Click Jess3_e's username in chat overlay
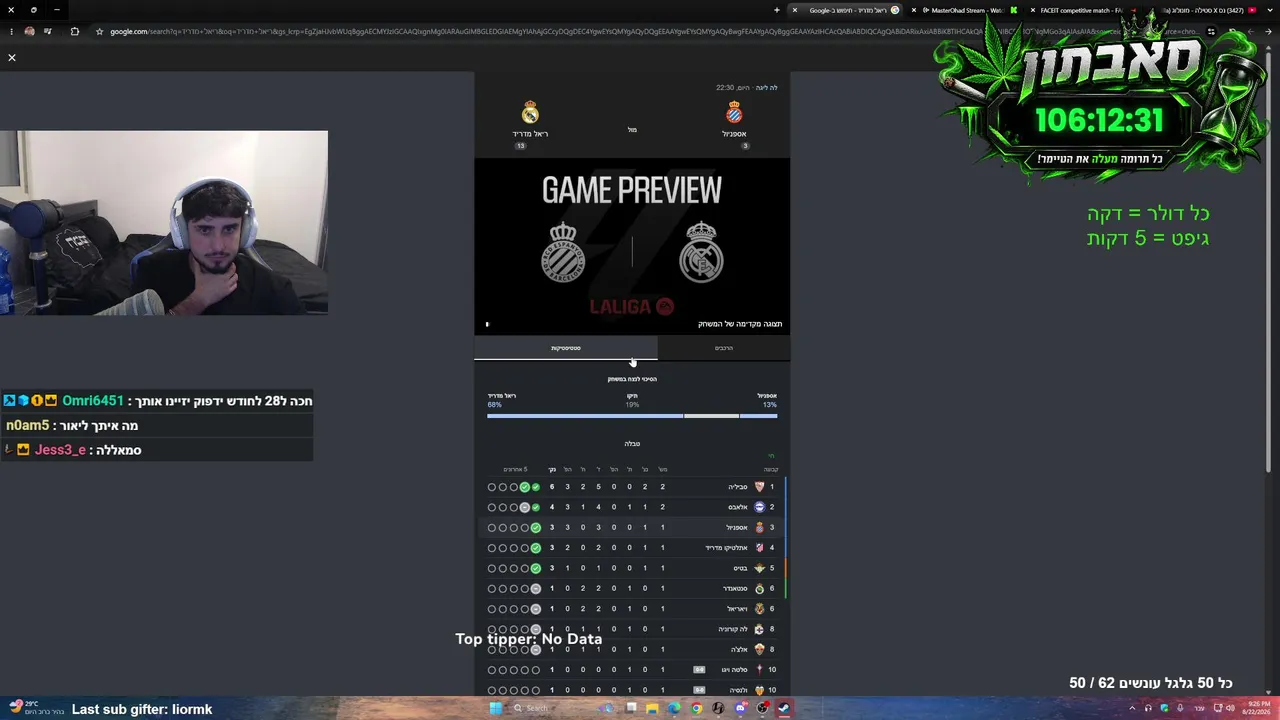The height and width of the screenshot is (720, 1280). pyautogui.click(x=60, y=450)
